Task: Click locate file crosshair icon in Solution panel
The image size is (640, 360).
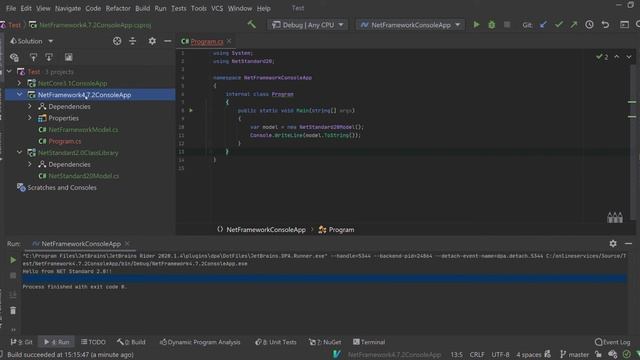Action: [x=117, y=41]
